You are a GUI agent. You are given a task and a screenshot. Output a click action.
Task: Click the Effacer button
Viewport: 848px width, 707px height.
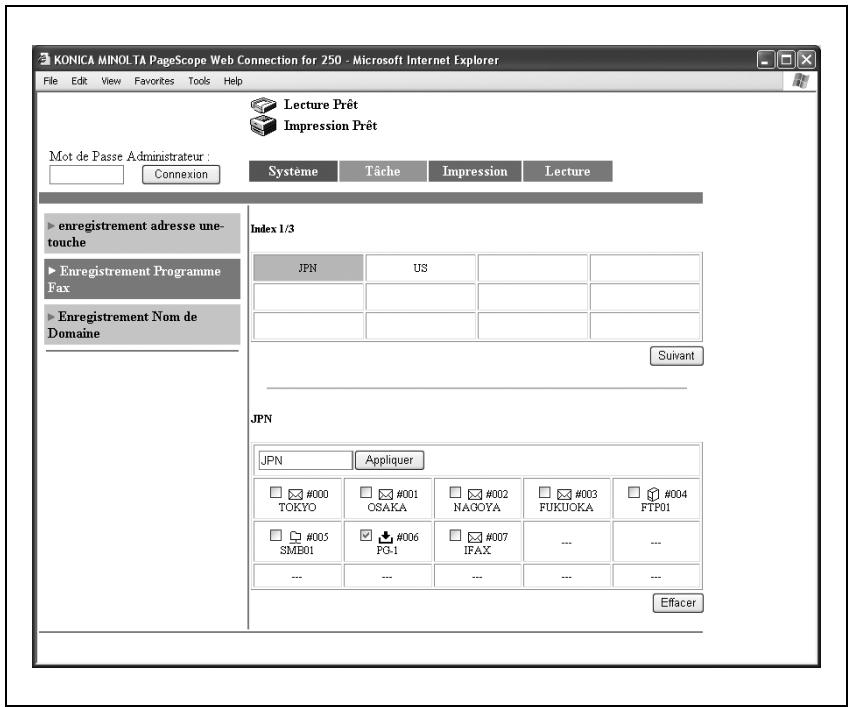pos(678,603)
